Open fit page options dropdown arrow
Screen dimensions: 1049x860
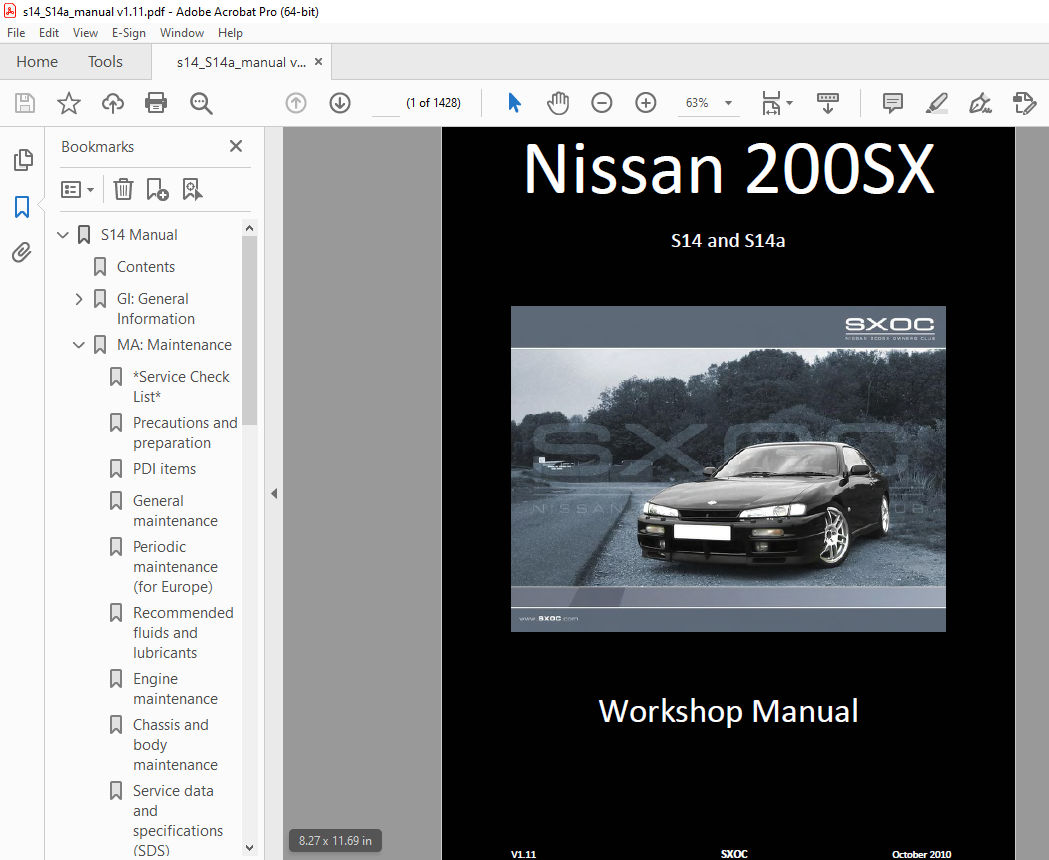coord(789,103)
